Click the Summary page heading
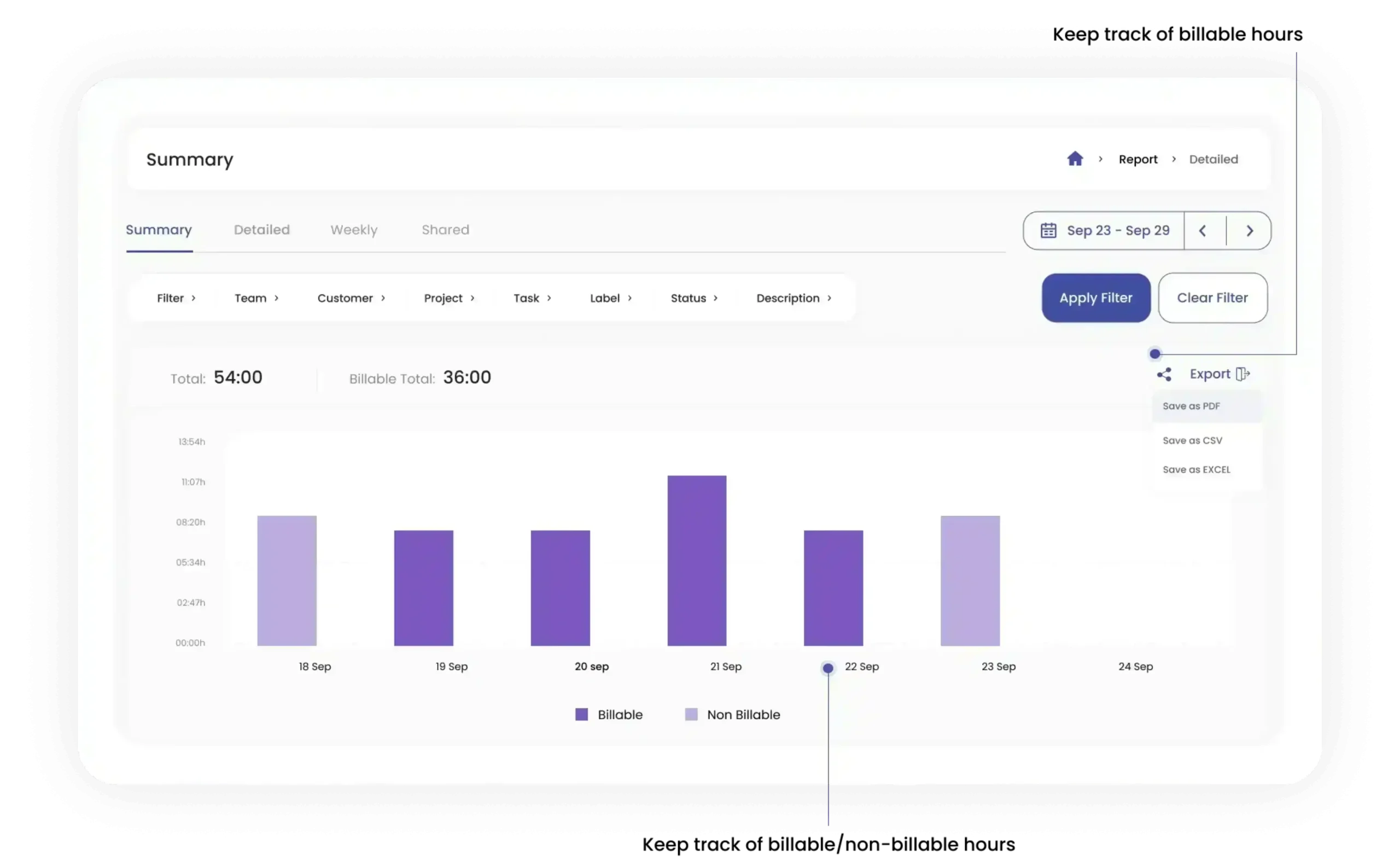This screenshot has width=1400, height=862. tap(189, 160)
